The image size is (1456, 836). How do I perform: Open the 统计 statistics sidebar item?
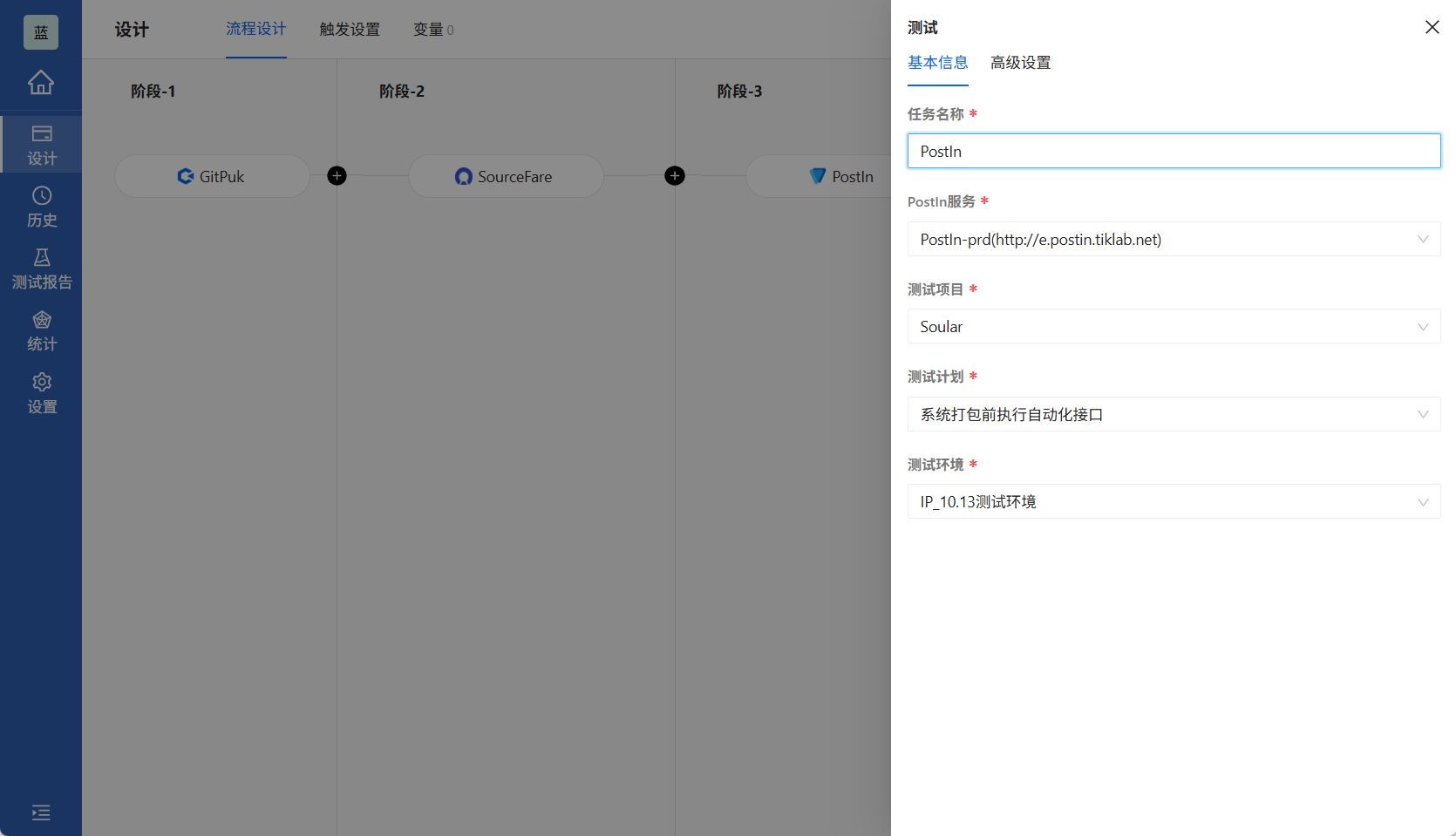pyautogui.click(x=41, y=331)
